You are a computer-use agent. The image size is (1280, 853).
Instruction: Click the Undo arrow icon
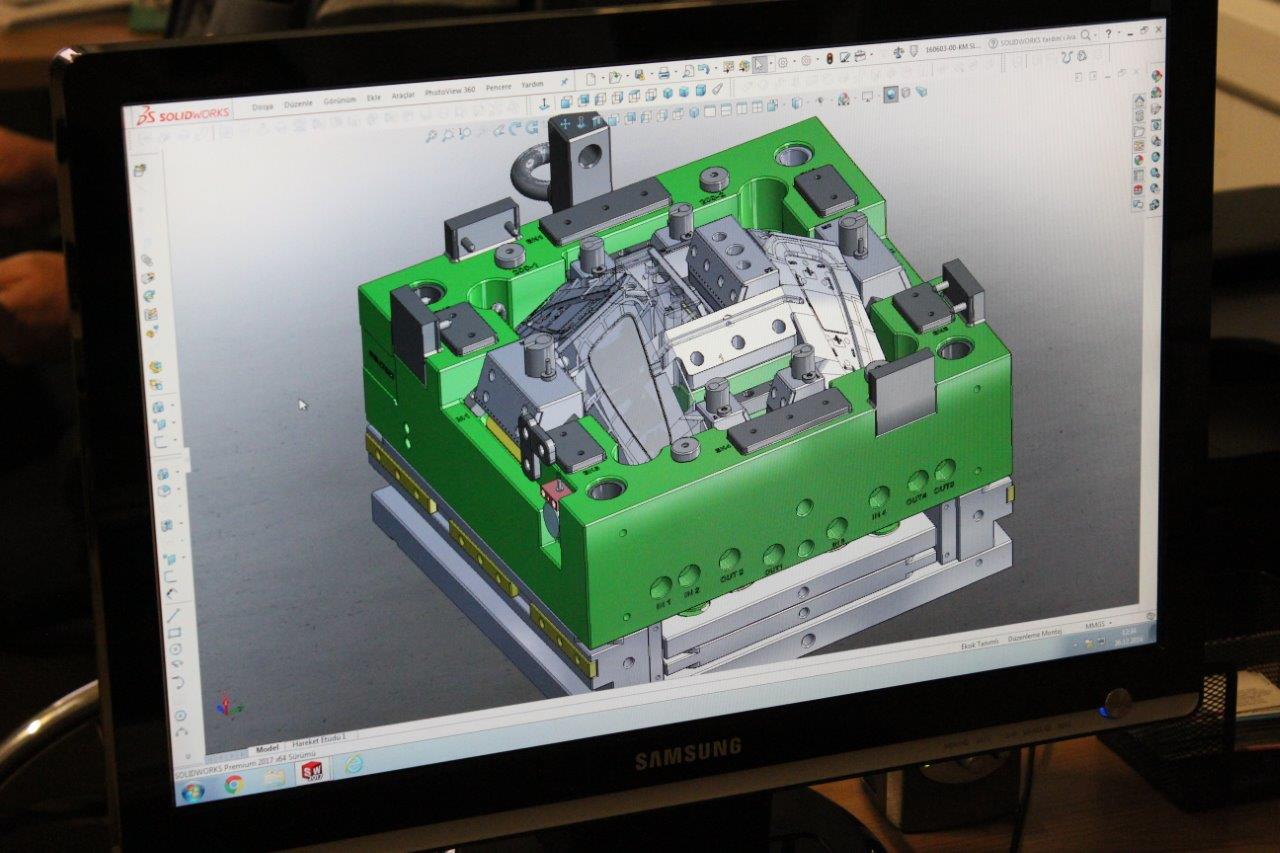(703, 69)
